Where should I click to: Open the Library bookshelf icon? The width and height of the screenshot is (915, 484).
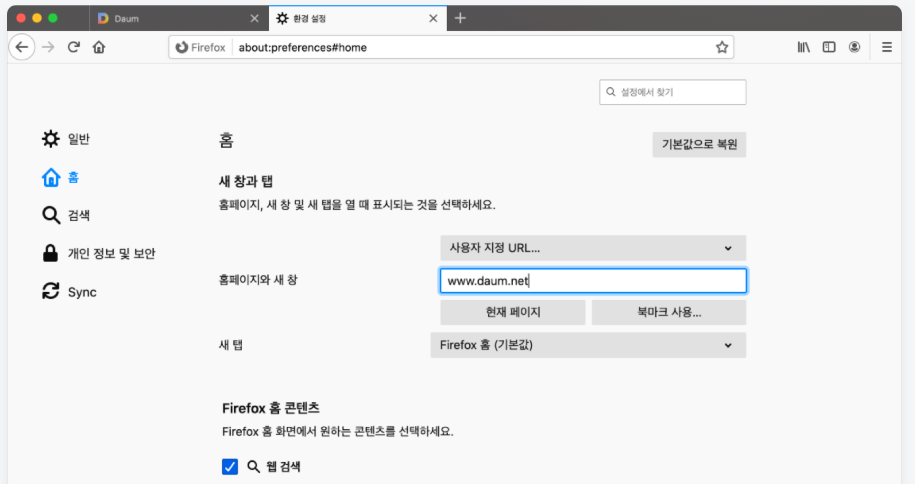[x=804, y=47]
